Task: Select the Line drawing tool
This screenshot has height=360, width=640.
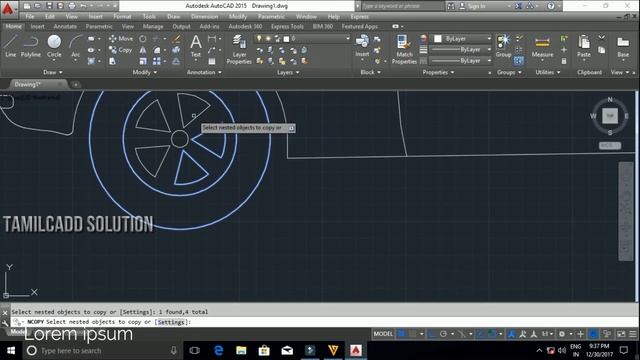Action: pyautogui.click(x=10, y=46)
